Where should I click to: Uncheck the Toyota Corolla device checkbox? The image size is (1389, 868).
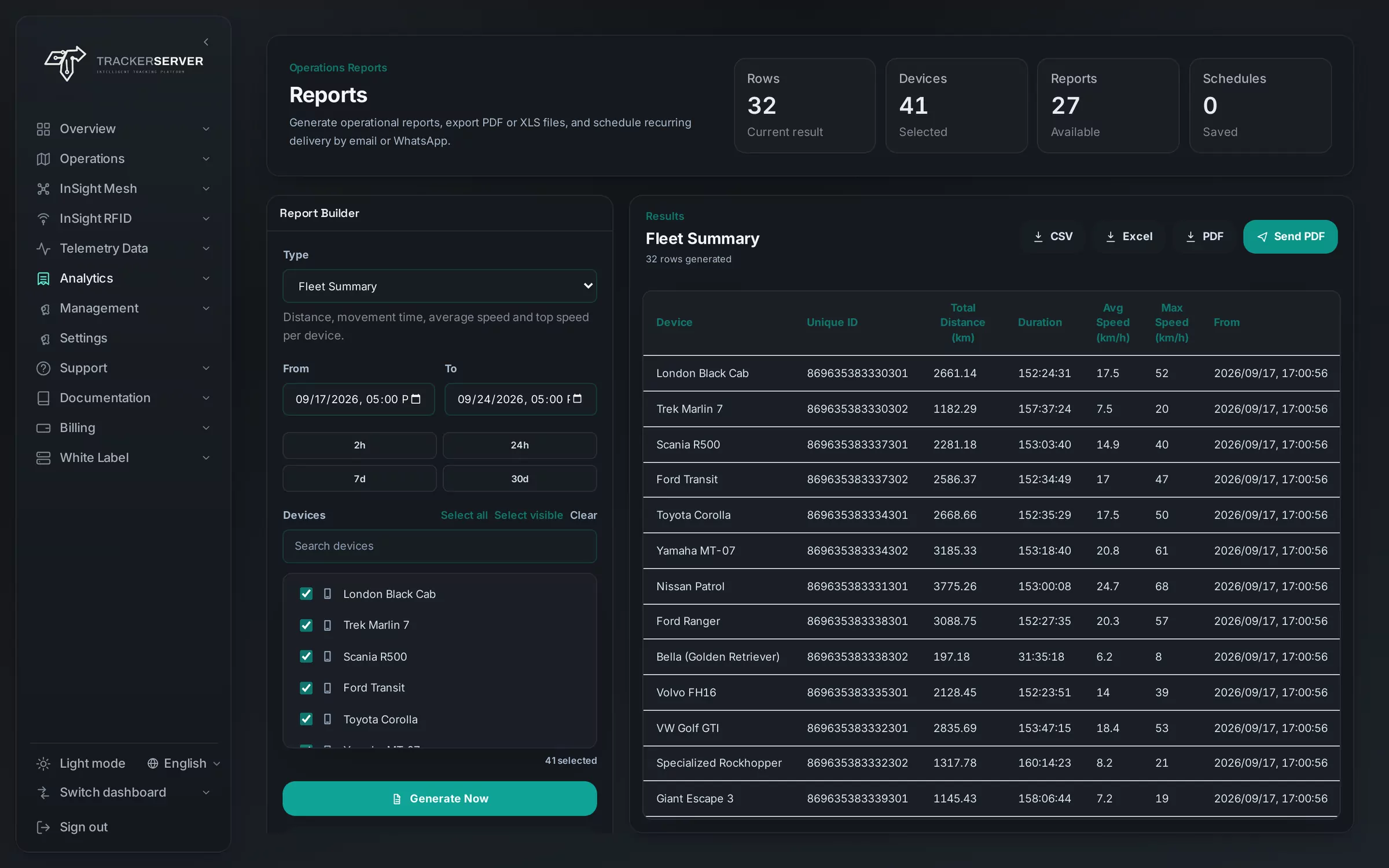(306, 719)
